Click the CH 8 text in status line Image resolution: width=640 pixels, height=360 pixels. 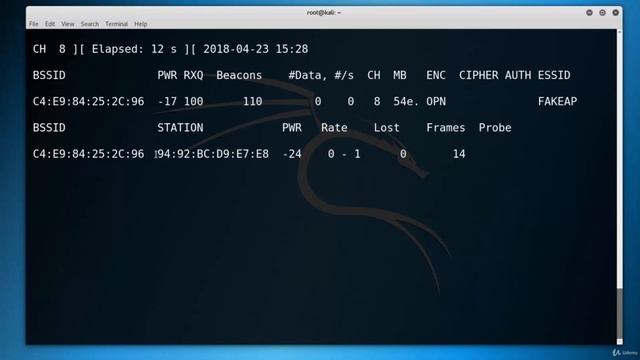coord(49,49)
